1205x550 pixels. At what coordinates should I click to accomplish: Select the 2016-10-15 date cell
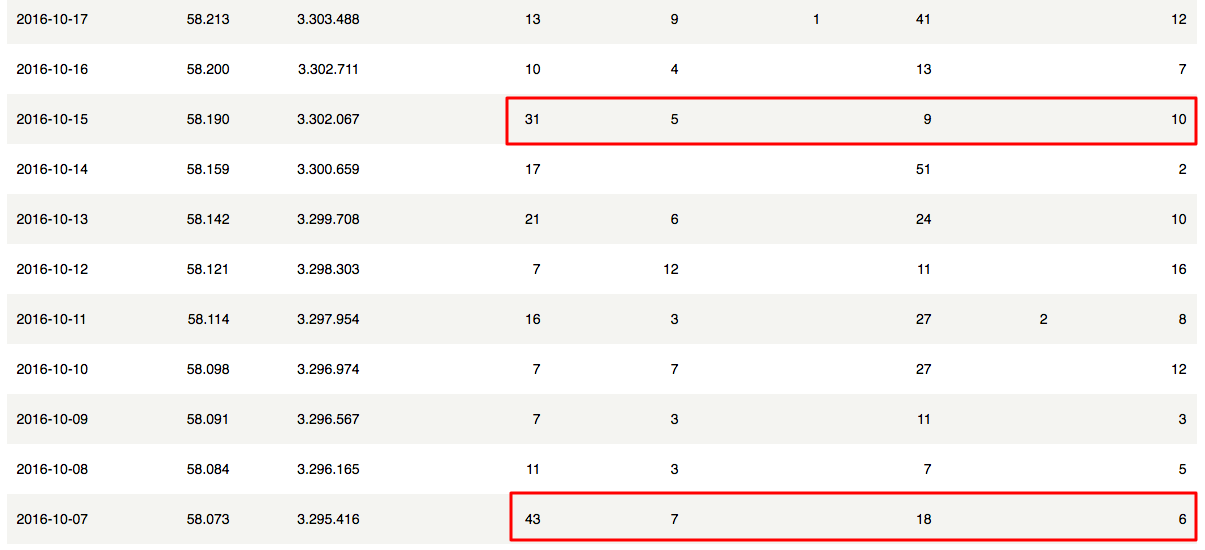click(x=52, y=119)
